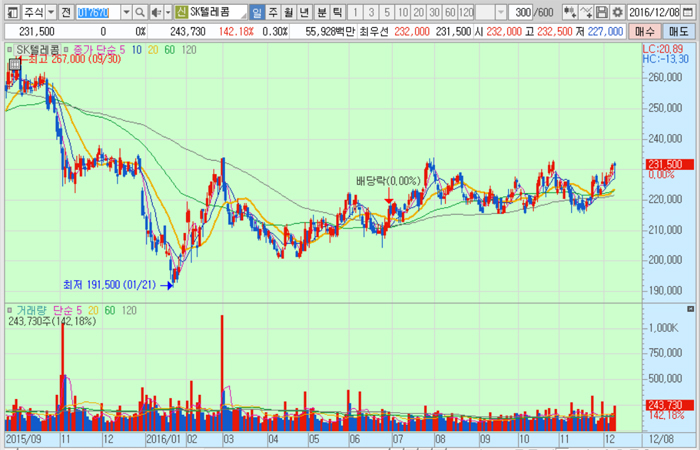Select the tick (틱) chart tab
The image size is (700, 450).
[337, 13]
